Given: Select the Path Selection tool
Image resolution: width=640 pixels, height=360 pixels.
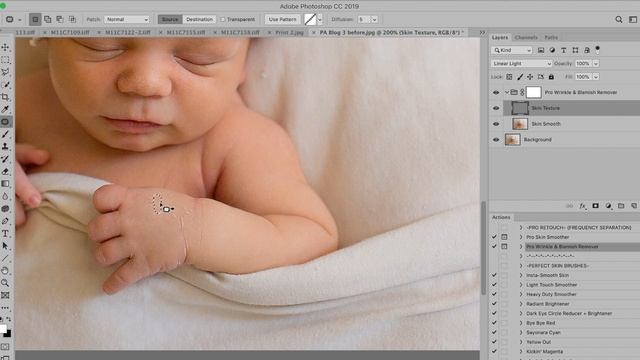Looking at the screenshot, I should click(x=5, y=246).
